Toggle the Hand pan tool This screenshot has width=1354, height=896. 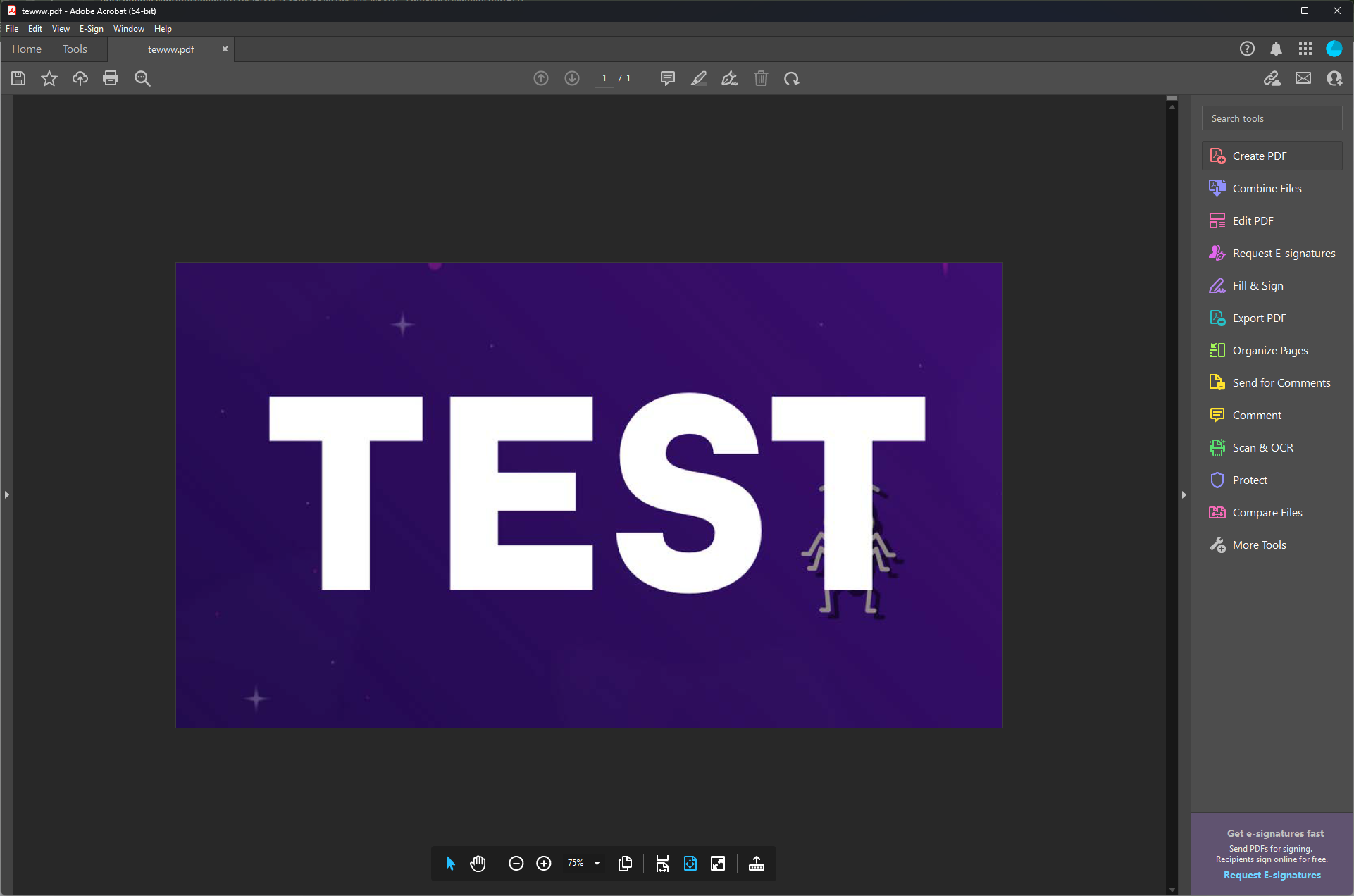click(478, 864)
